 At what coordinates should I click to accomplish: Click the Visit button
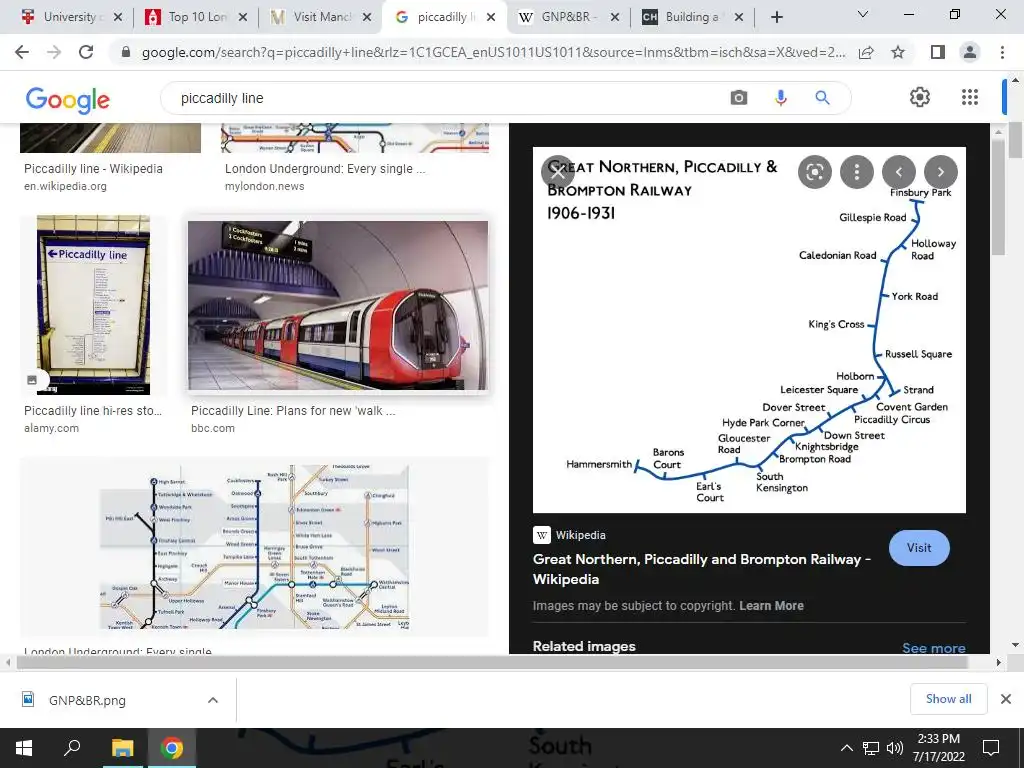pyautogui.click(x=919, y=548)
